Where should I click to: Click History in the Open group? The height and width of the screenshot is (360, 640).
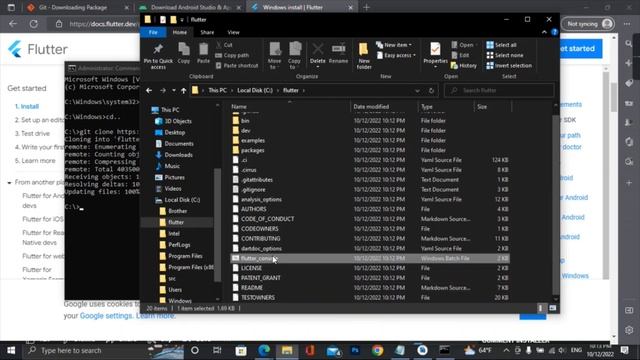click(464, 65)
